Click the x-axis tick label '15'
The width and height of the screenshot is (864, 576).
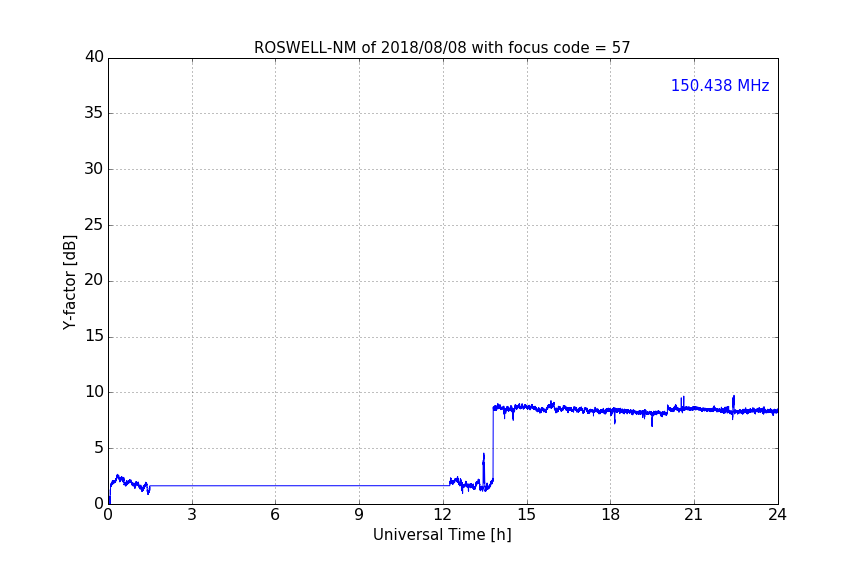pyautogui.click(x=526, y=515)
